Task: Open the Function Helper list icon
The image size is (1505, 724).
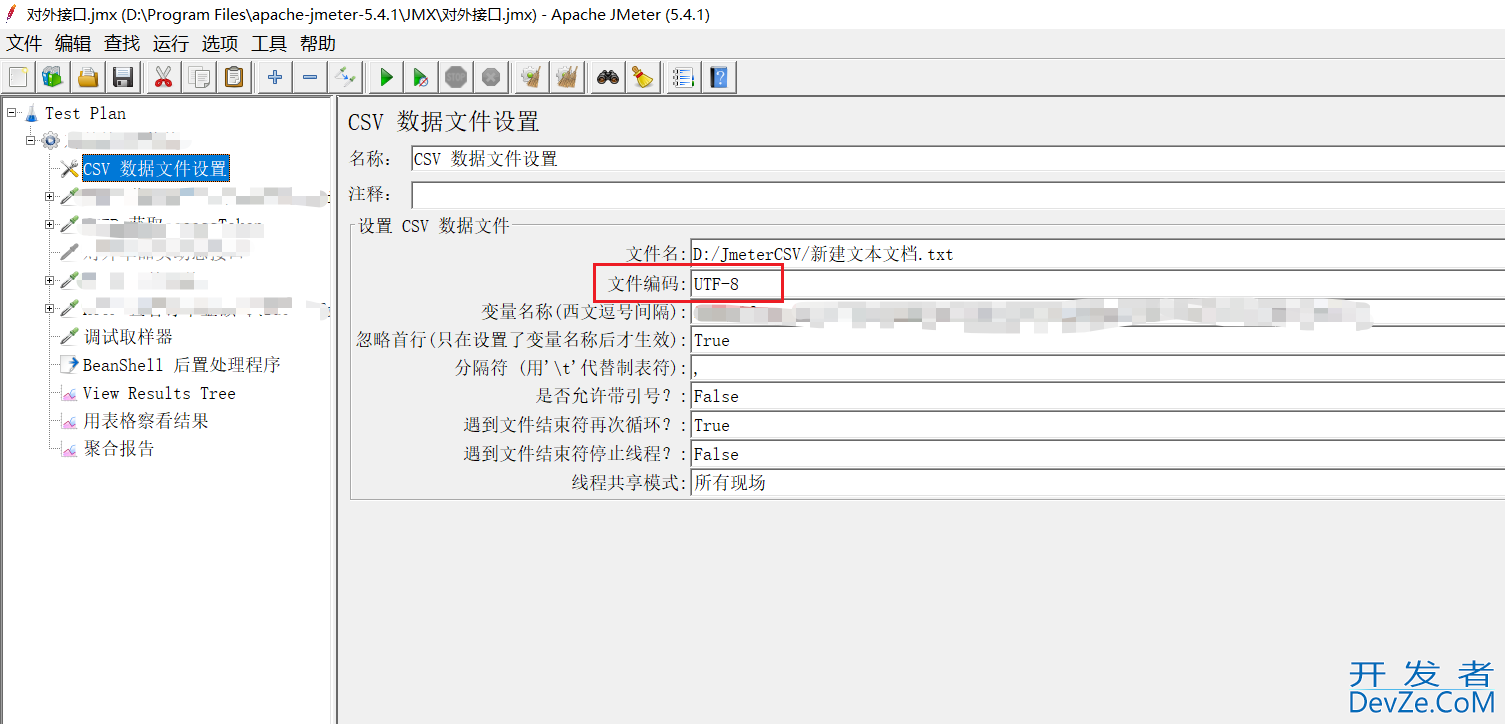Action: point(684,76)
